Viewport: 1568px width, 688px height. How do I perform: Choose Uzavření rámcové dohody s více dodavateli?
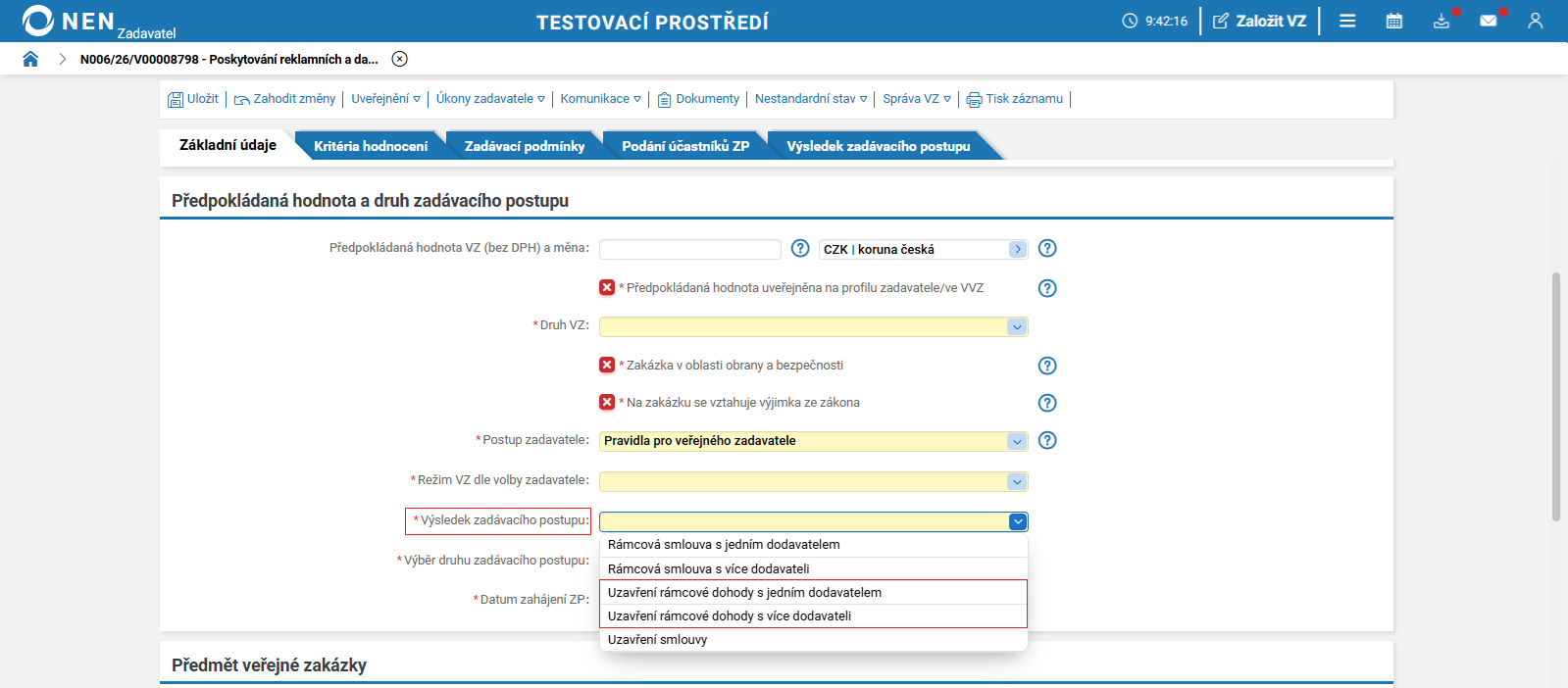pyautogui.click(x=813, y=615)
